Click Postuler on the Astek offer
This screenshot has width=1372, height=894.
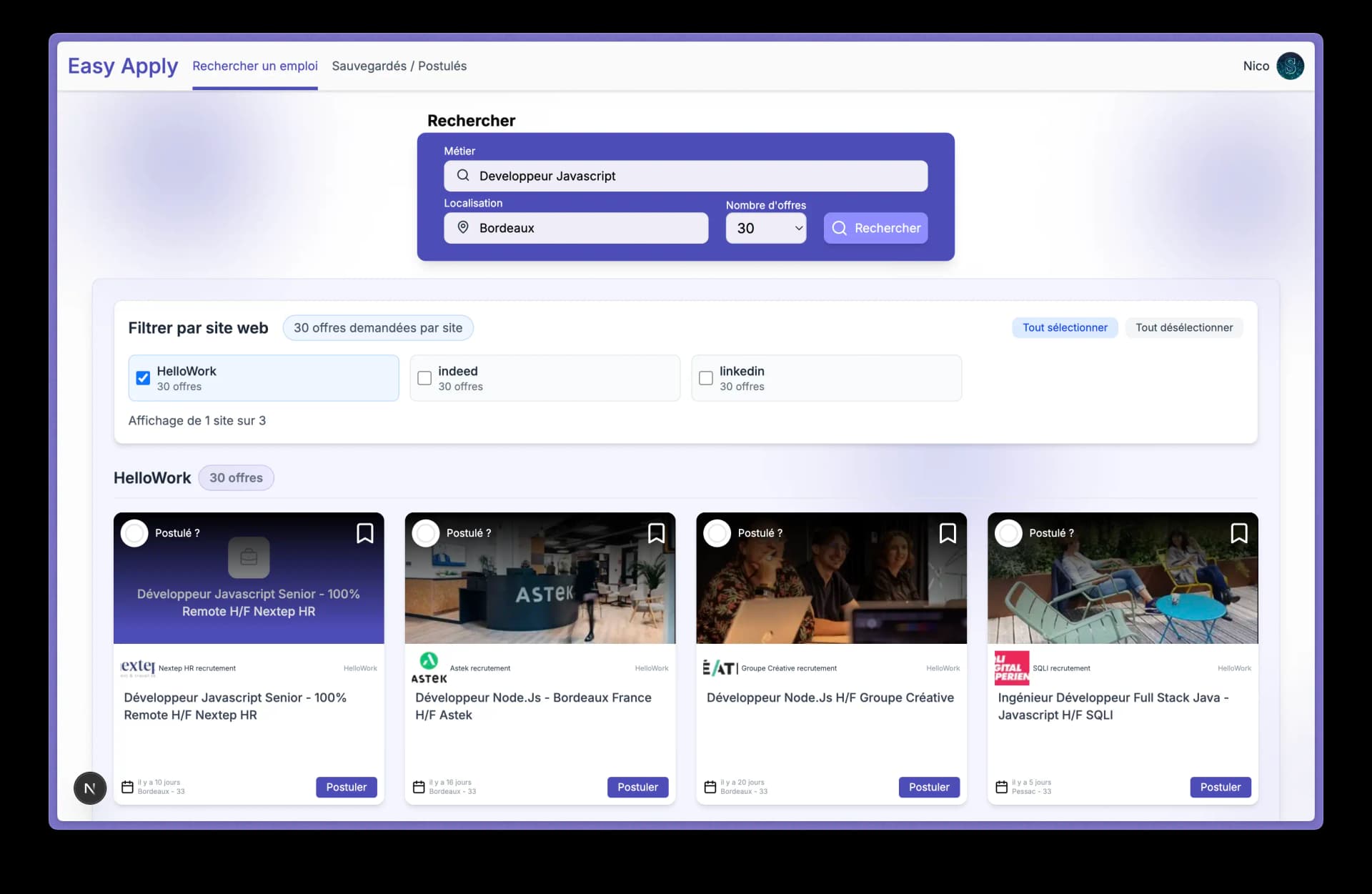pyautogui.click(x=637, y=787)
